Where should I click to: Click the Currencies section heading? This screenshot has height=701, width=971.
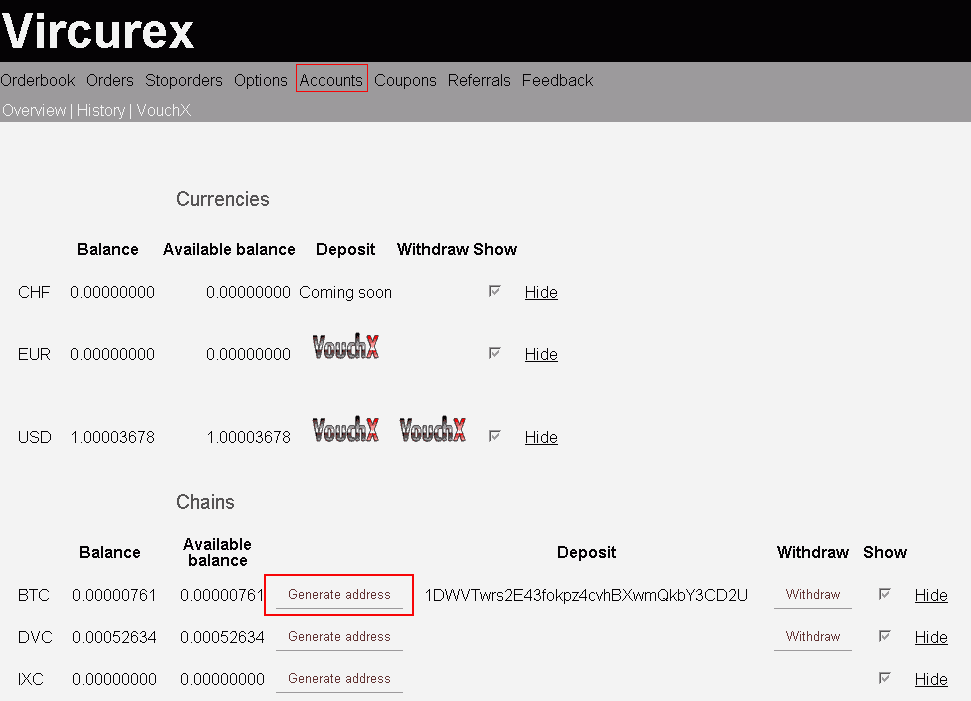(222, 199)
